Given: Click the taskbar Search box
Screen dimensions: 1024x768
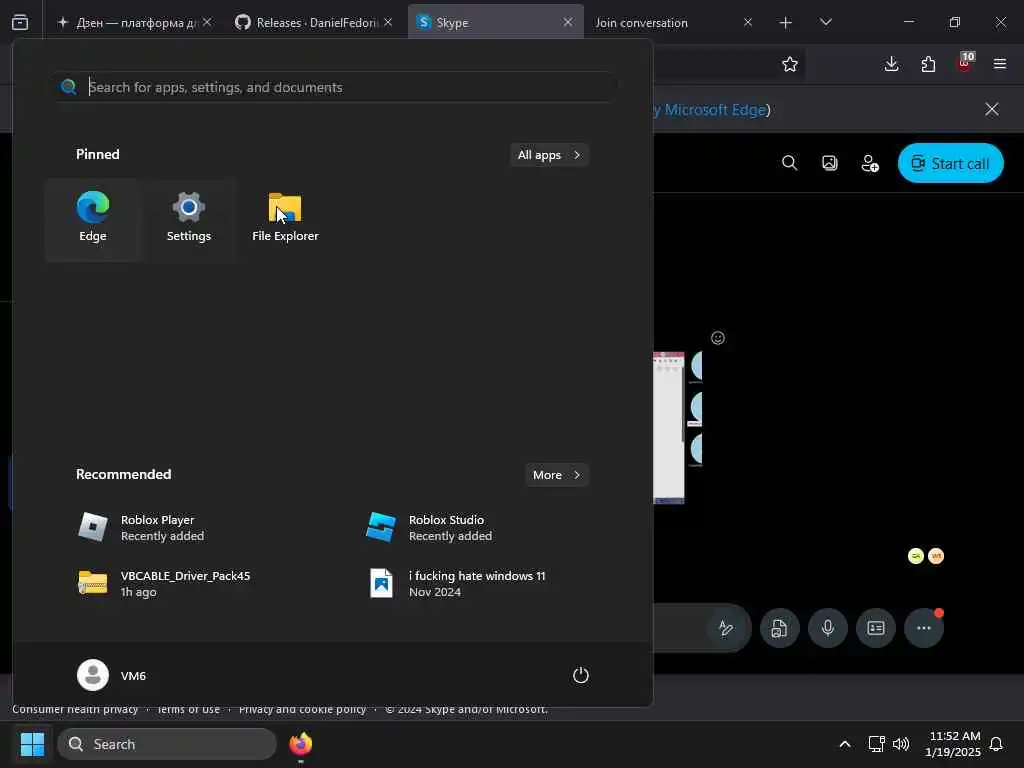Looking at the screenshot, I should (167, 744).
